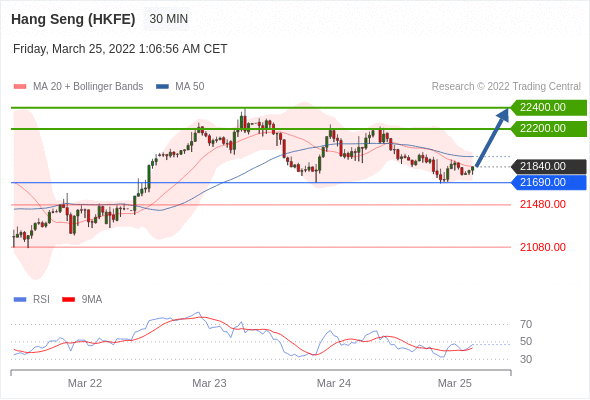Click the 21840.00 current price tag
The width and height of the screenshot is (590, 400).
548,166
